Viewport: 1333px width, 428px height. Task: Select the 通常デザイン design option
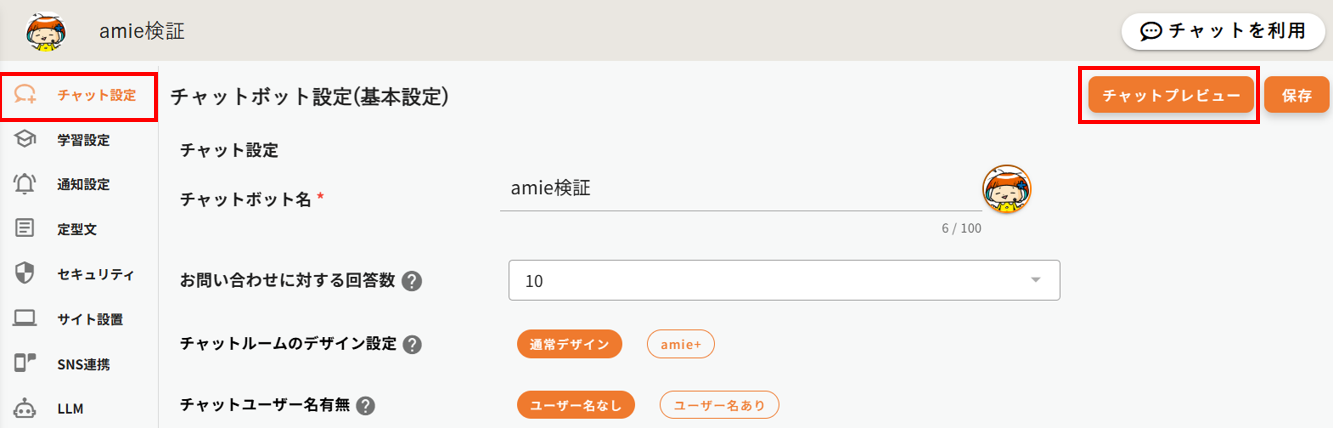(x=569, y=344)
